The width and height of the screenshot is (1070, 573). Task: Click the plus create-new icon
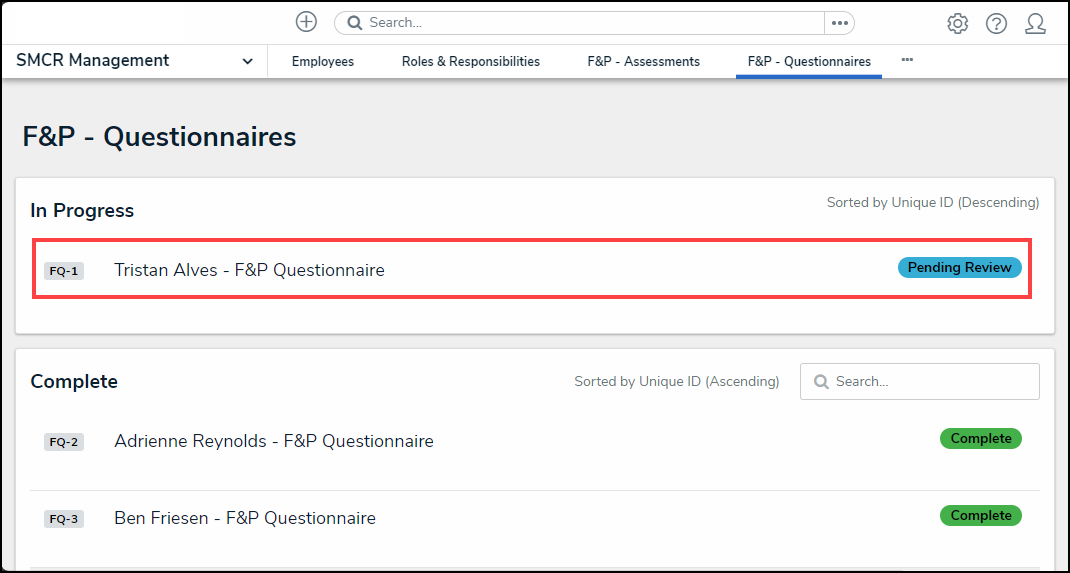(306, 22)
